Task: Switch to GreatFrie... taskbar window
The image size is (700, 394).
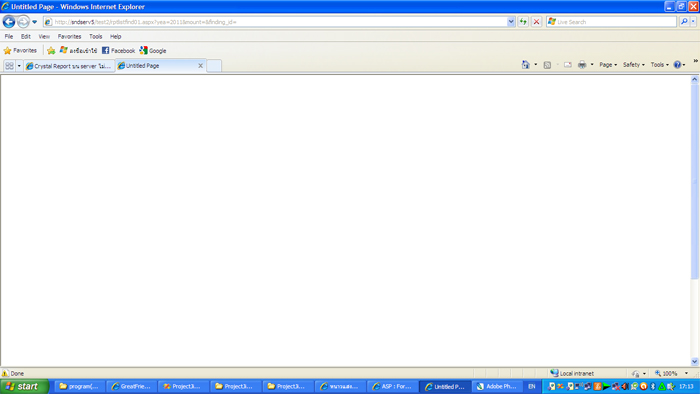Action: click(x=132, y=386)
